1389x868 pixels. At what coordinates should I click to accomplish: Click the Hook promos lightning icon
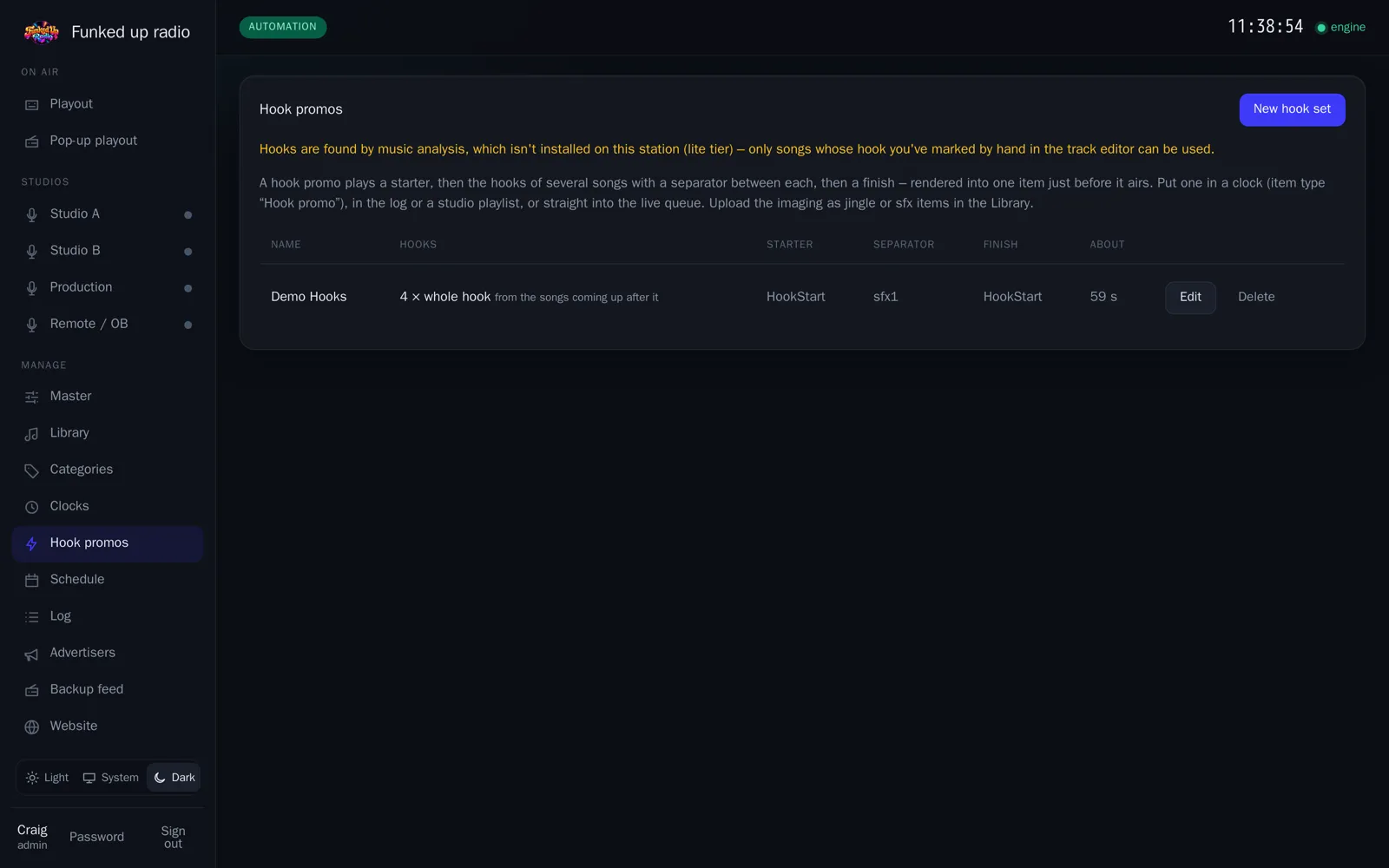pyautogui.click(x=32, y=543)
